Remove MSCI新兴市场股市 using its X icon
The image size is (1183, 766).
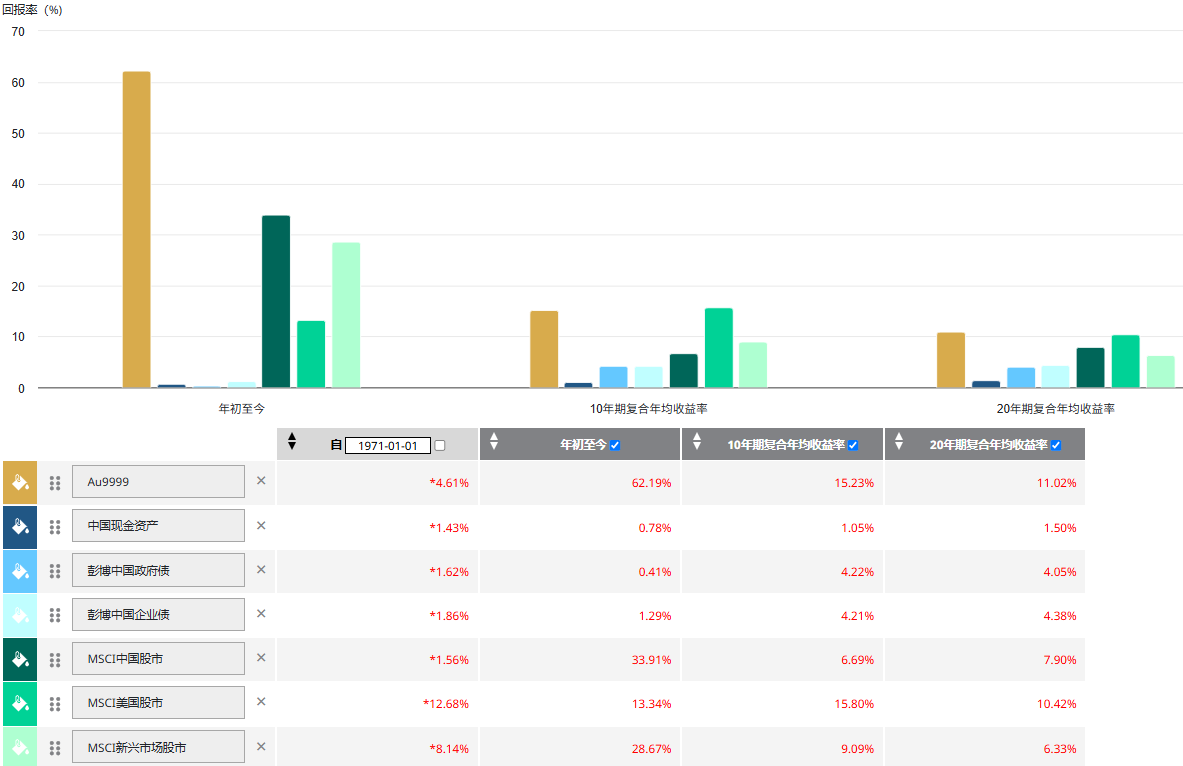pos(261,746)
